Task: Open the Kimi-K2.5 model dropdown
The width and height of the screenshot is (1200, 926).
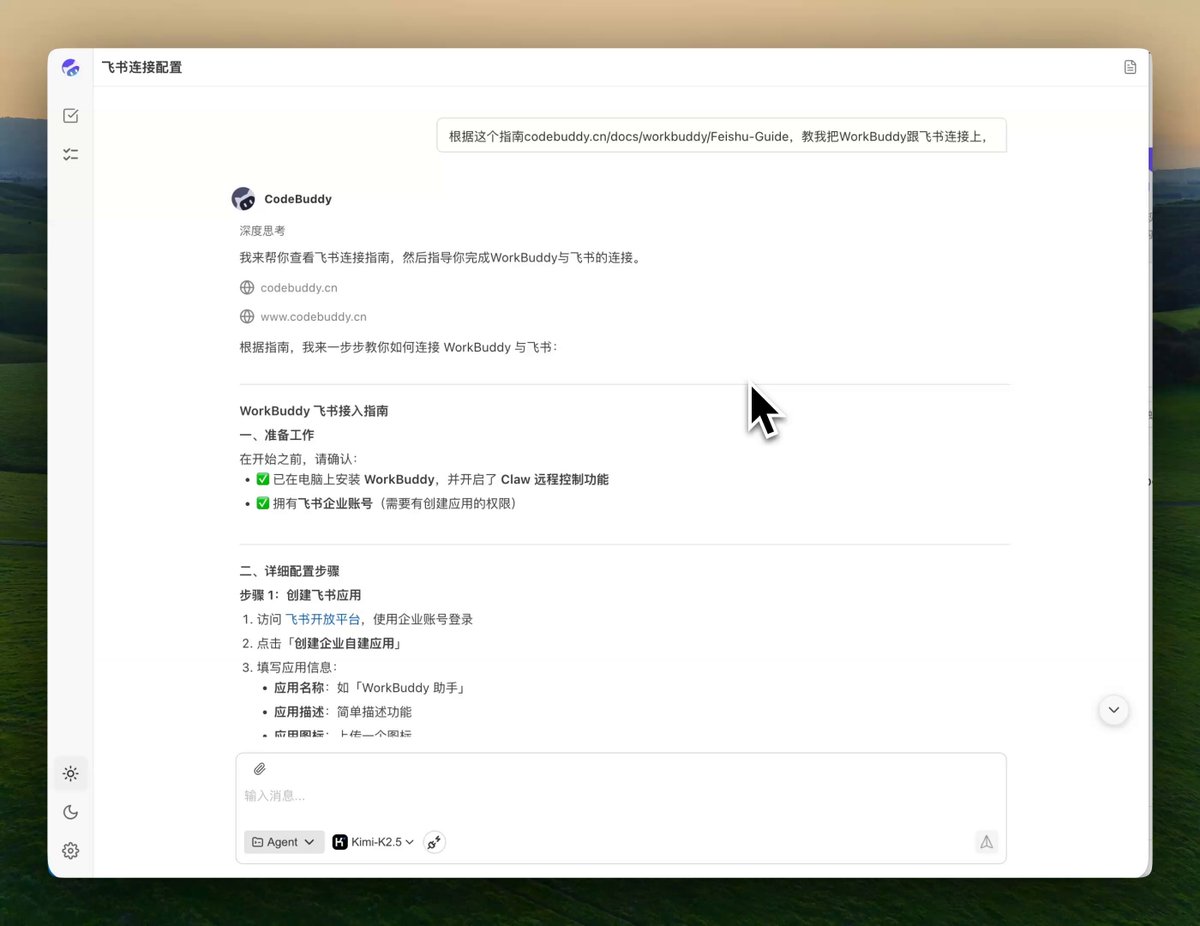Action: coord(373,842)
